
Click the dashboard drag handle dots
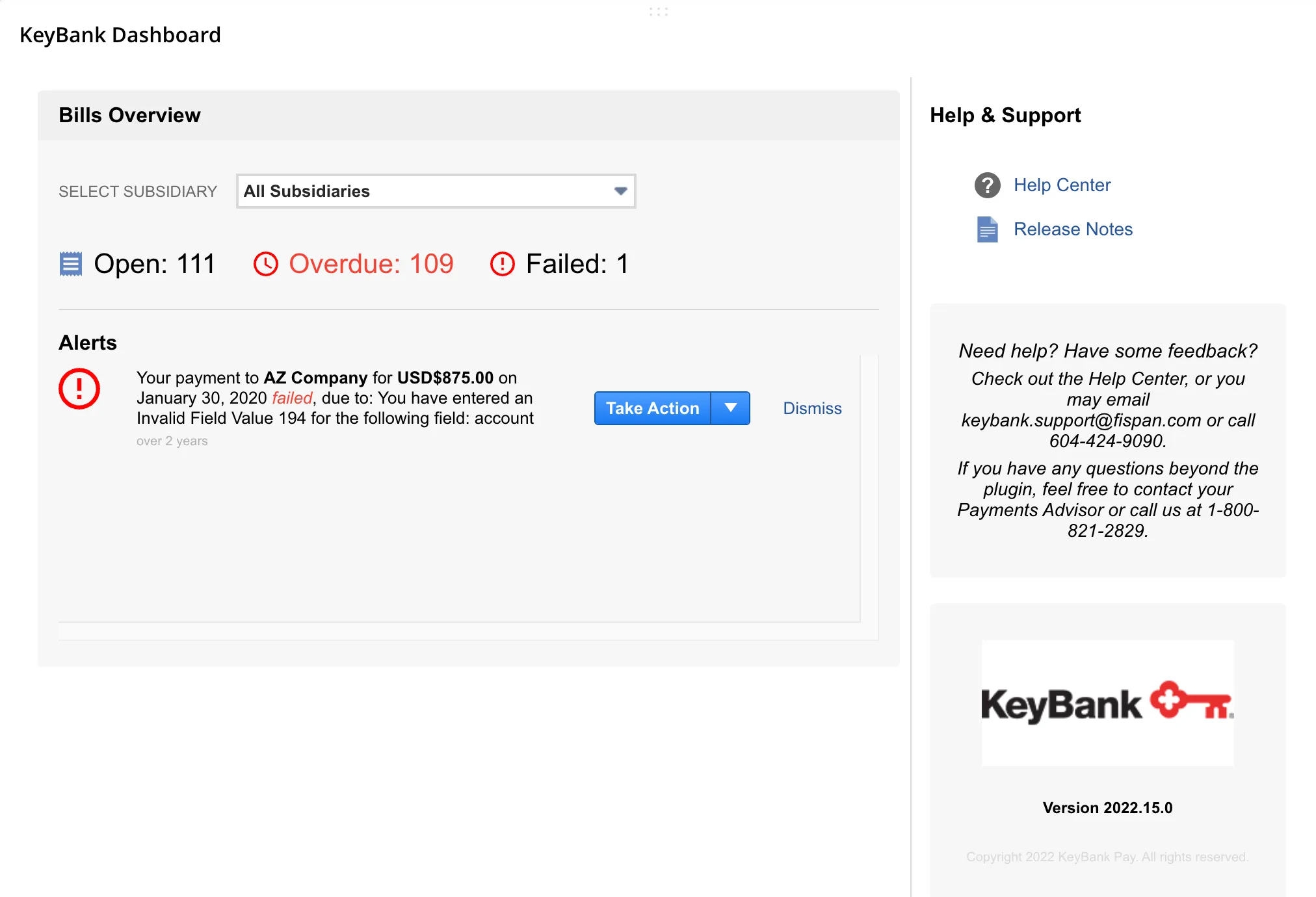pos(658,12)
